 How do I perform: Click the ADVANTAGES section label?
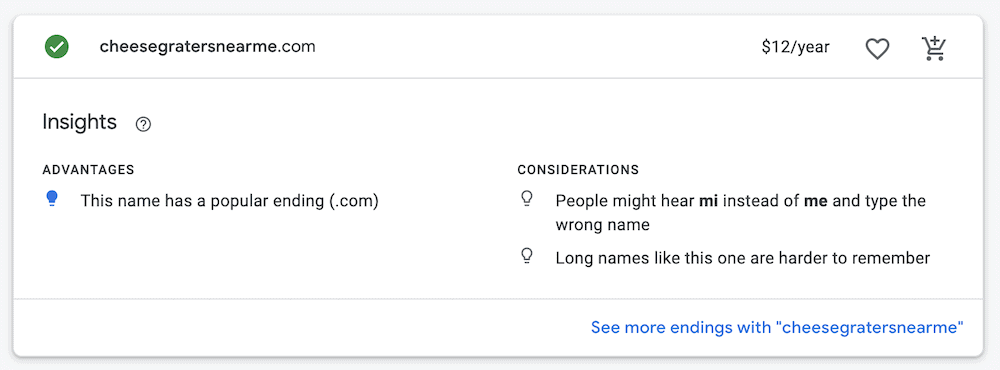coord(88,170)
